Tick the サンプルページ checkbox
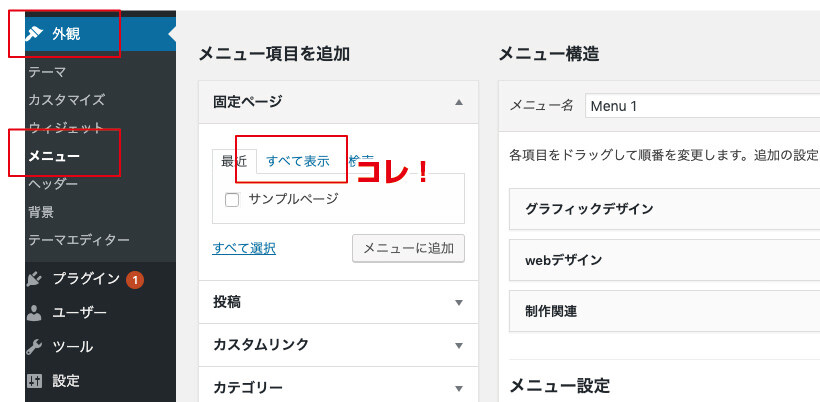The height and width of the screenshot is (402, 820). click(232, 199)
